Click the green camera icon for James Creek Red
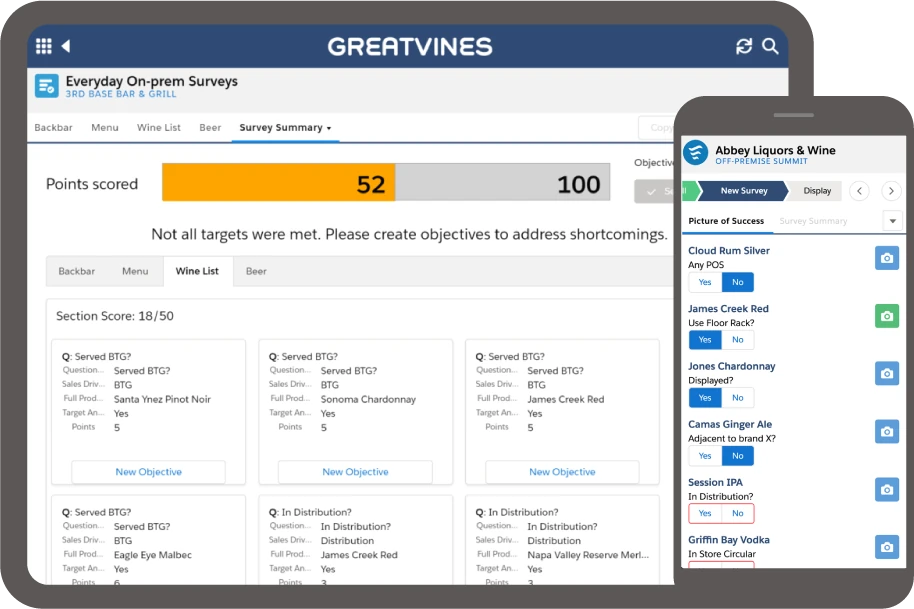Viewport: 914px width, 609px height. click(x=887, y=315)
